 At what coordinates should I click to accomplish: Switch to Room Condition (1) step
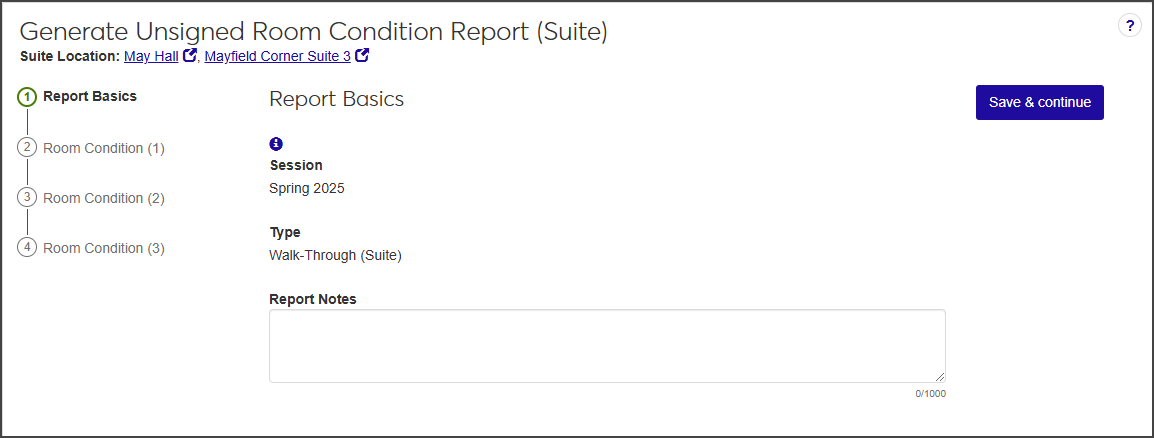click(104, 148)
